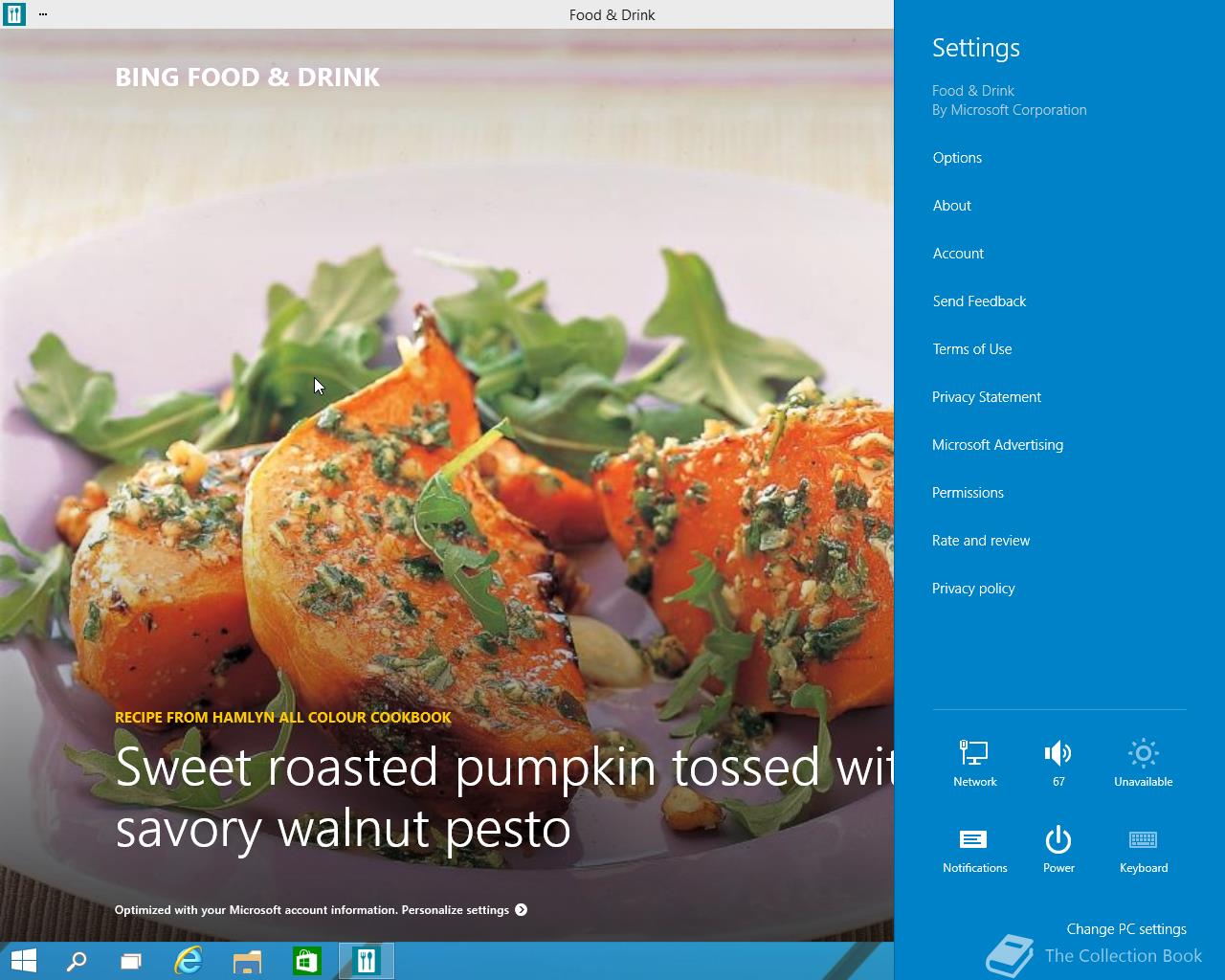Click the Settings pane title
Viewport: 1225px width, 980px height.
point(976,48)
